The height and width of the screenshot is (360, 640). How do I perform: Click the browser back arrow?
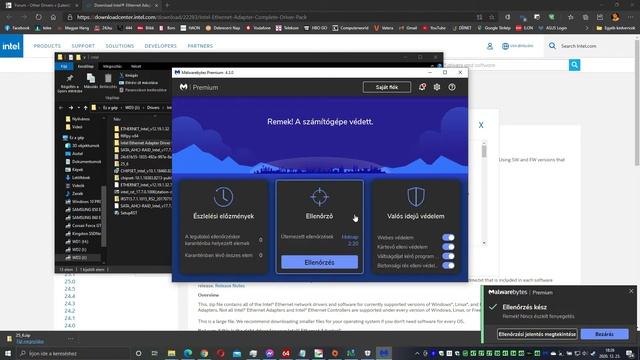[9, 17]
